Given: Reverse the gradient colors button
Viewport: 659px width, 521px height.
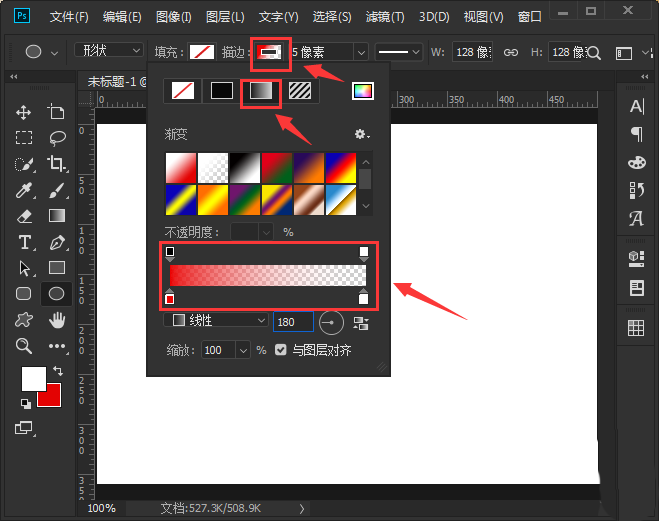Looking at the screenshot, I should point(361,324).
